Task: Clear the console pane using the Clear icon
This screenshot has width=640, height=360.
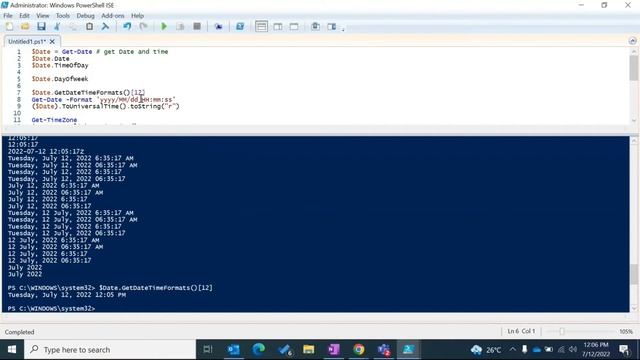Action: tap(105, 27)
